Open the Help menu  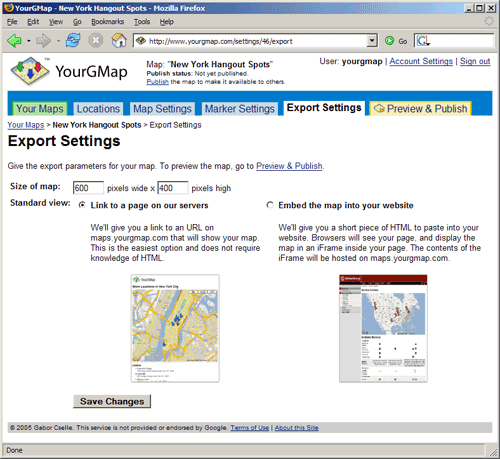point(167,22)
